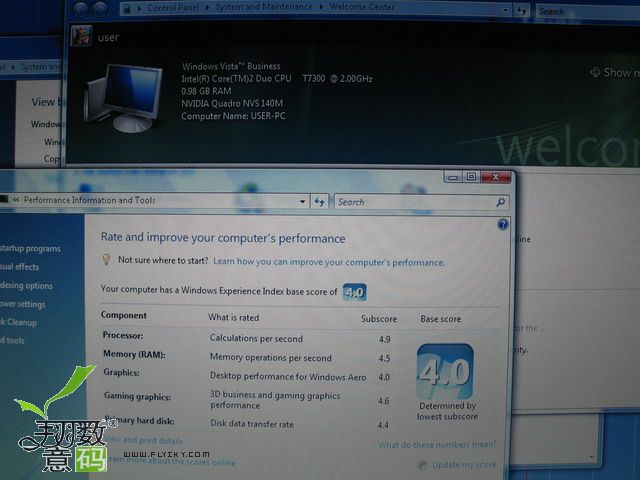The image size is (640, 480).
Task: Click the light bulb tip icon
Action: tap(106, 260)
